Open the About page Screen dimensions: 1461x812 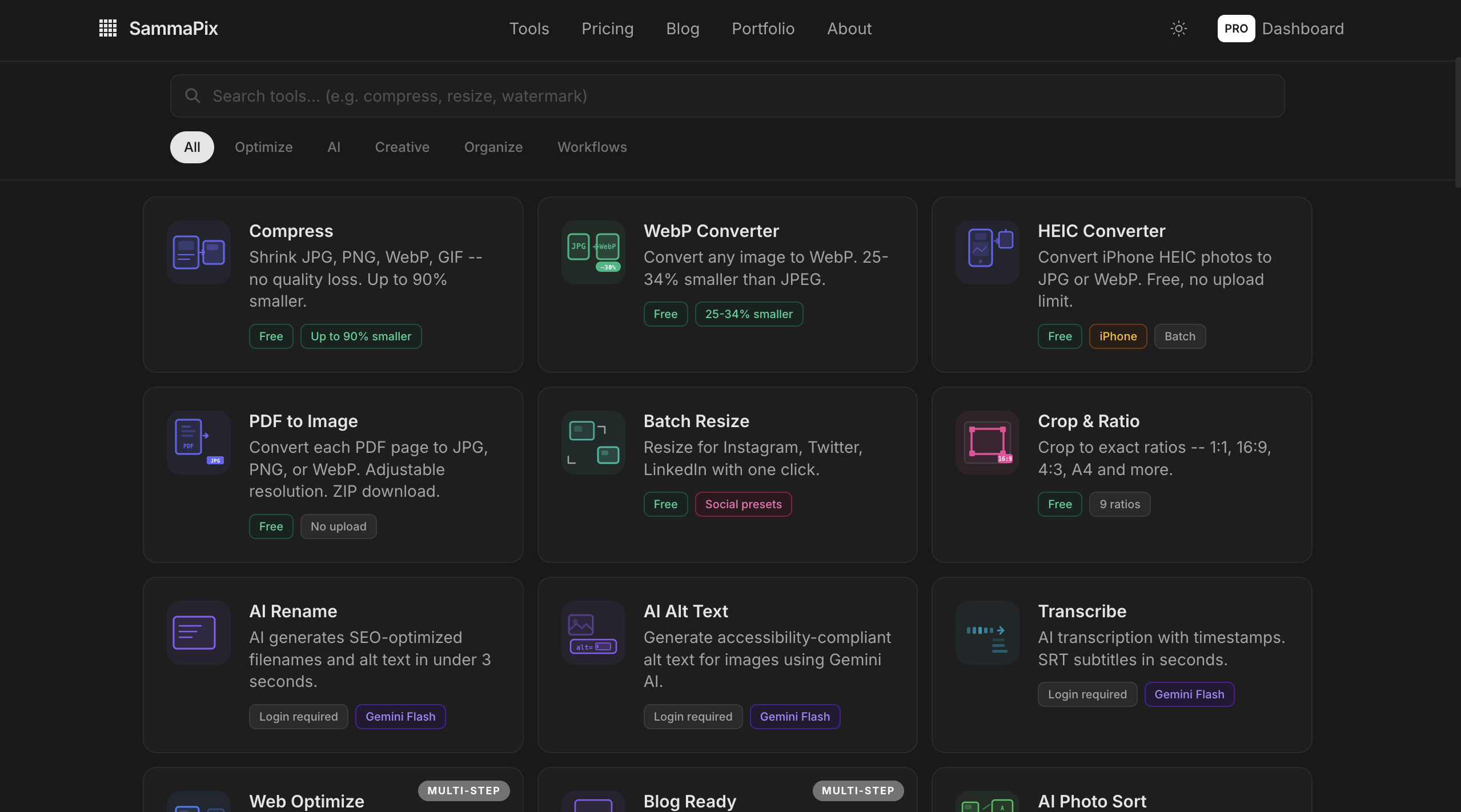849,29
